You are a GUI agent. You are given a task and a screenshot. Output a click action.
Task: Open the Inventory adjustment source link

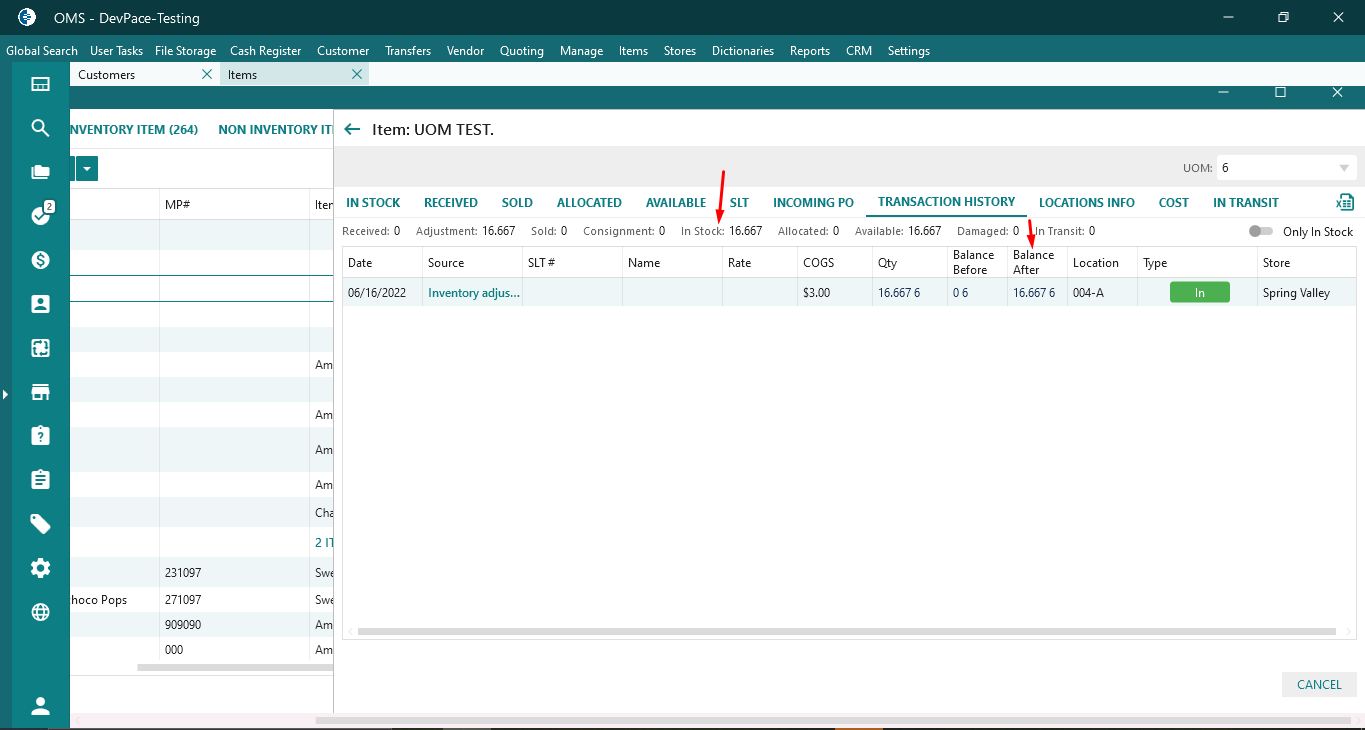[x=473, y=293]
